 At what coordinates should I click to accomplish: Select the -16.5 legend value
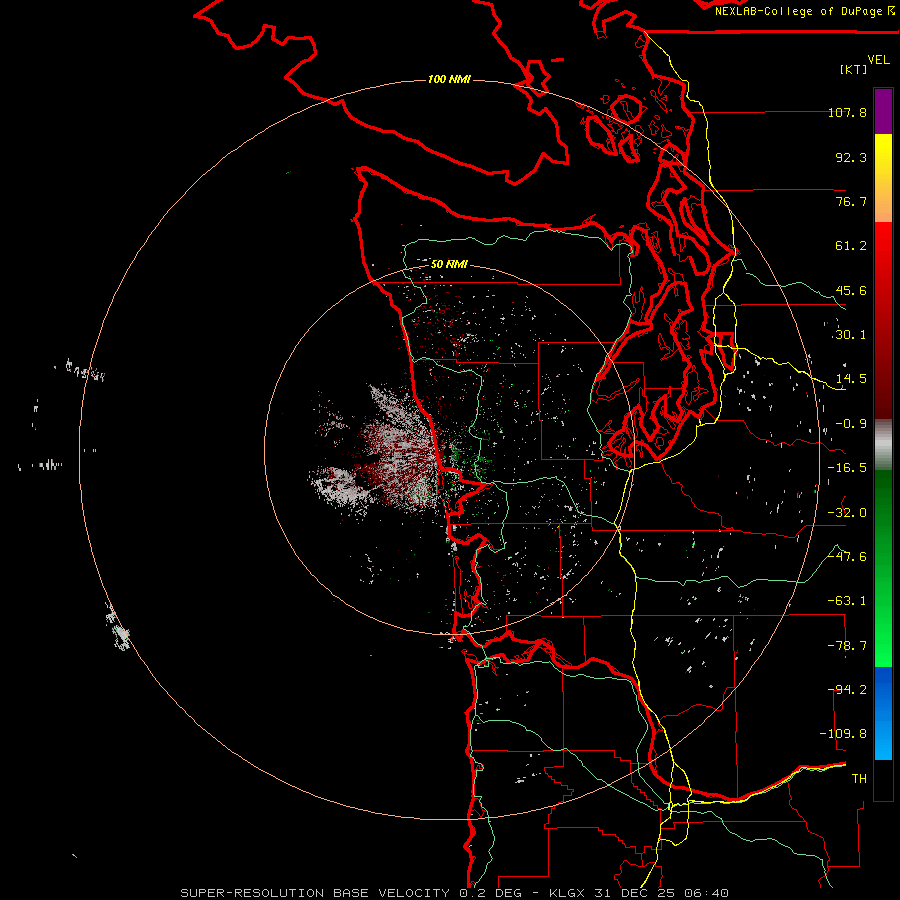[847, 468]
